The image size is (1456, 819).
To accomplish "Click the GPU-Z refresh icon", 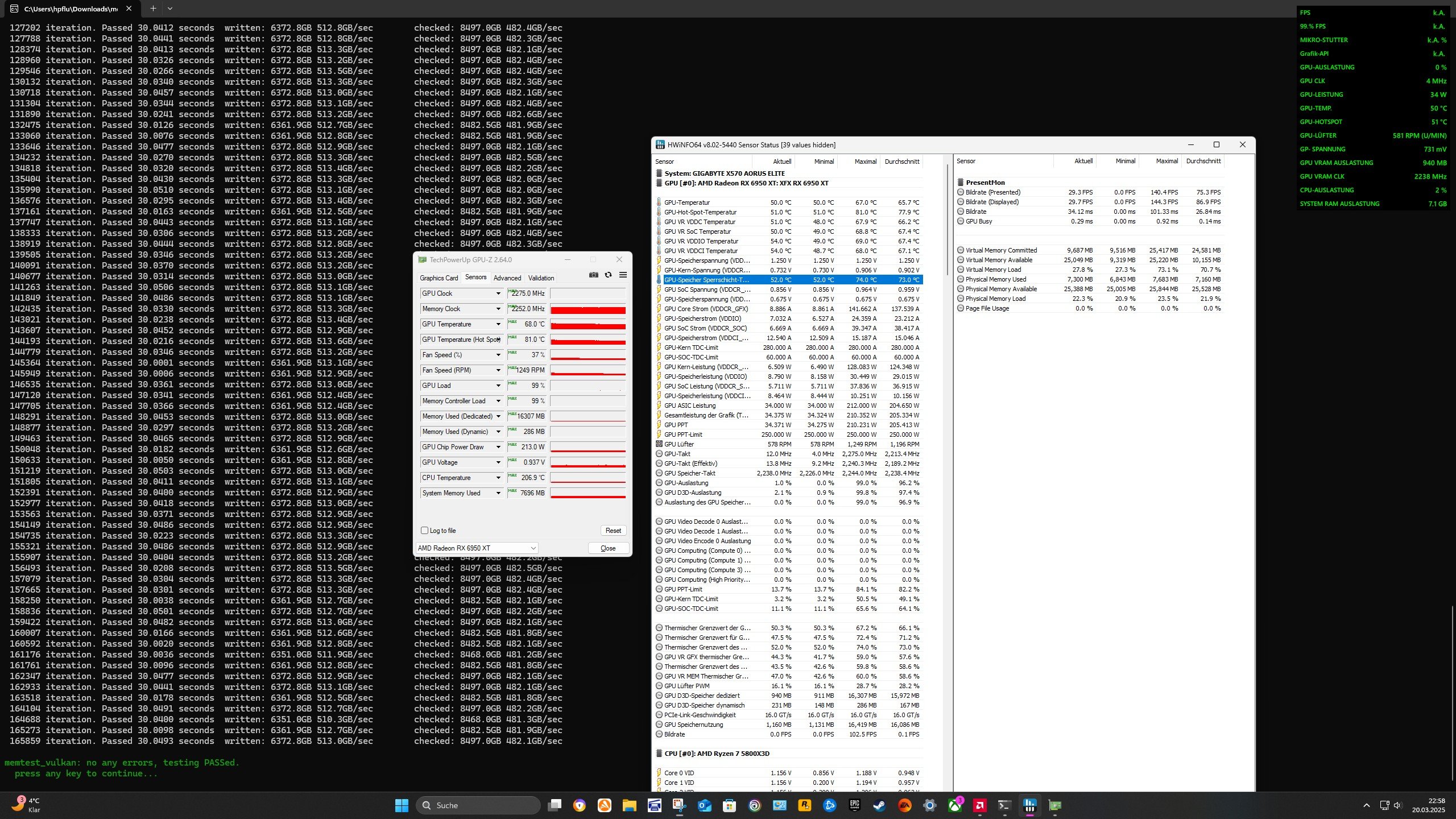I will click(x=608, y=275).
